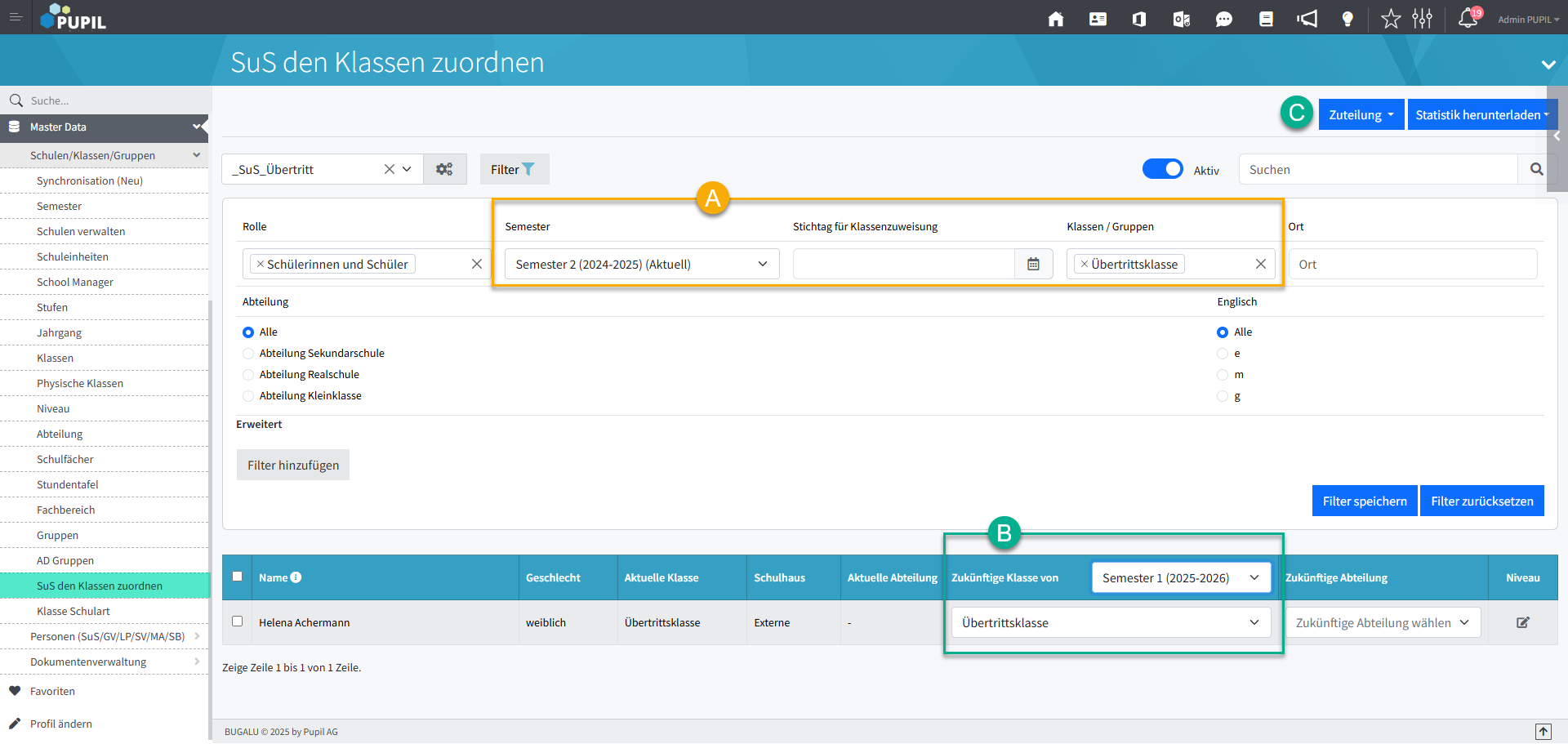Image resolution: width=1568 pixels, height=744 pixels.
Task: Clear the _SuS_Übertritt saved filter selection
Action: click(389, 169)
